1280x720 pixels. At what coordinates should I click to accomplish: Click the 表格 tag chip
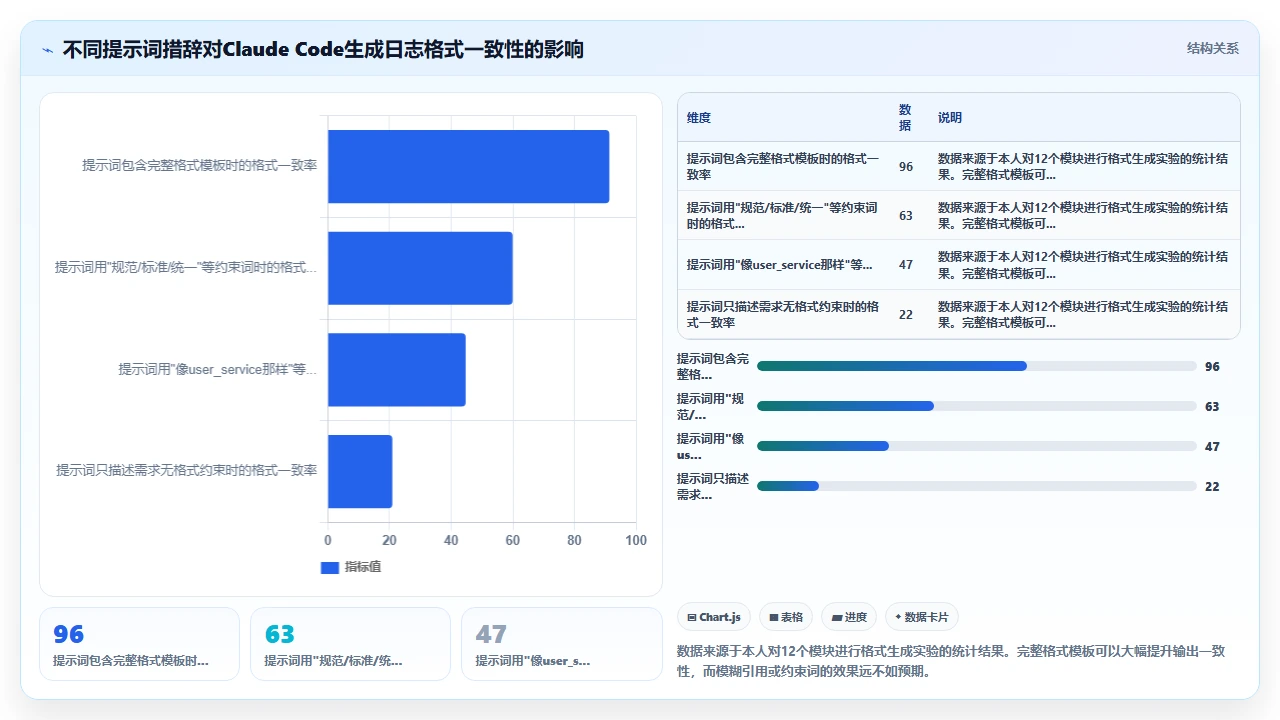[786, 617]
